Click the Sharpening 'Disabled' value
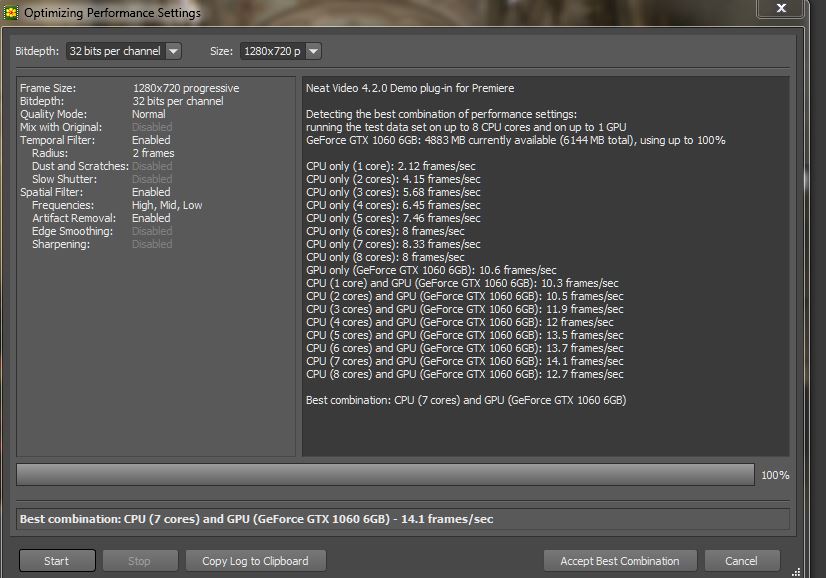Viewport: 826px width, 578px height. [x=152, y=244]
